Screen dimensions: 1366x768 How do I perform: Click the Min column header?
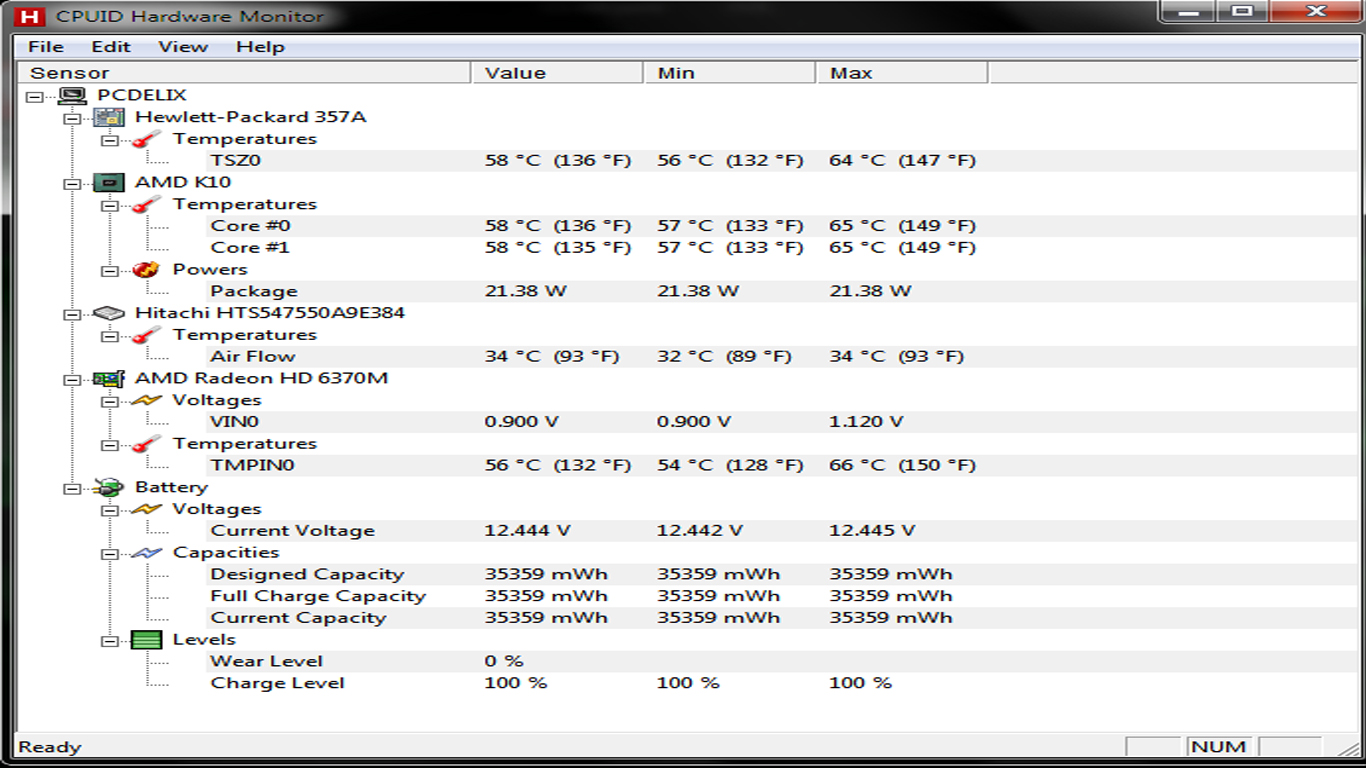pos(729,73)
